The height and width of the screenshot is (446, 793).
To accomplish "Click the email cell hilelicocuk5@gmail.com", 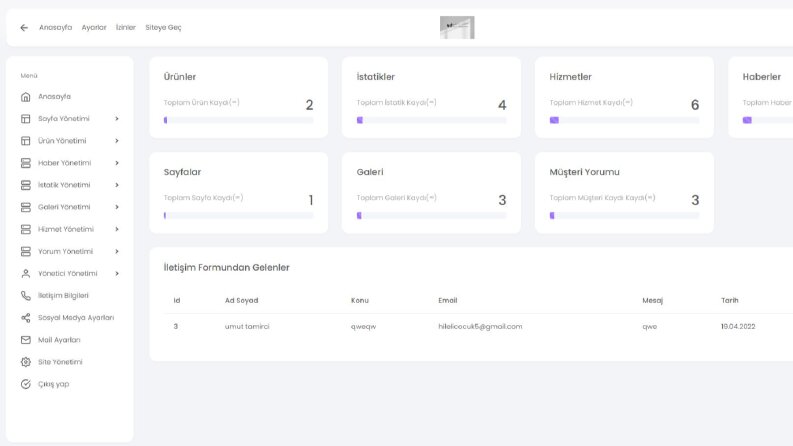I will click(x=480, y=327).
